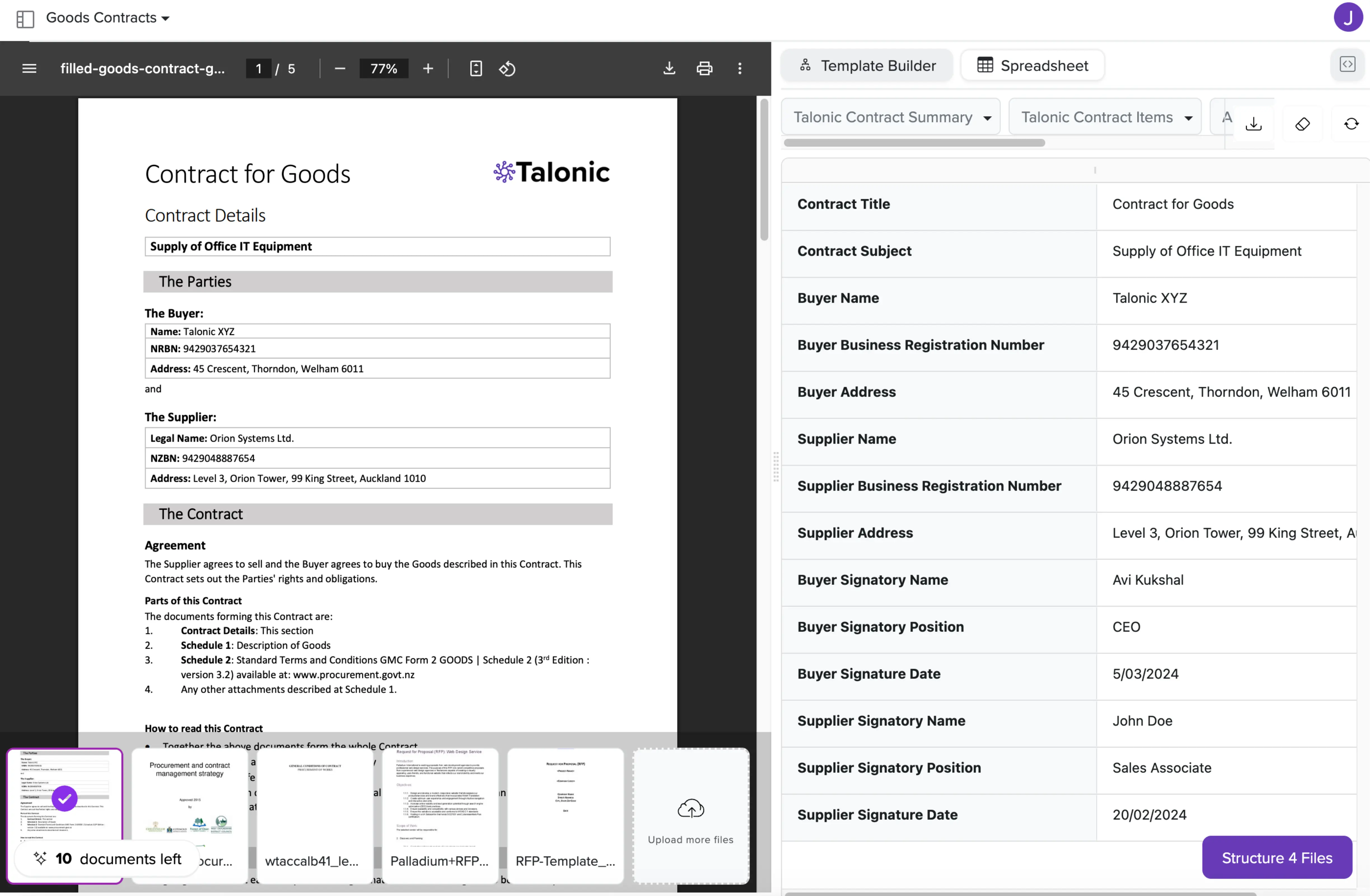
Task: Click the refresh icon above the table
Action: click(x=1351, y=124)
